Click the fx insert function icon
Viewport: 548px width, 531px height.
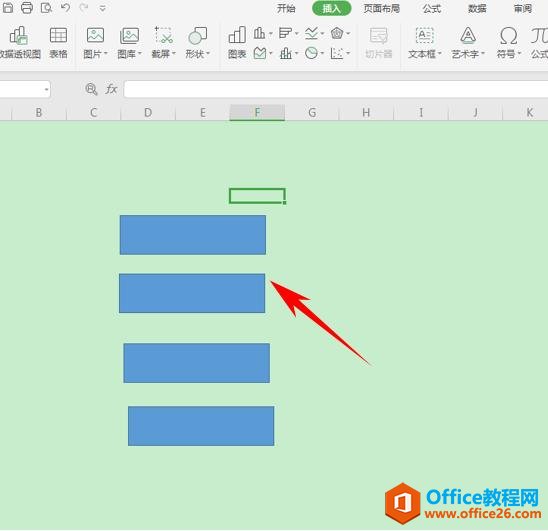click(x=111, y=89)
